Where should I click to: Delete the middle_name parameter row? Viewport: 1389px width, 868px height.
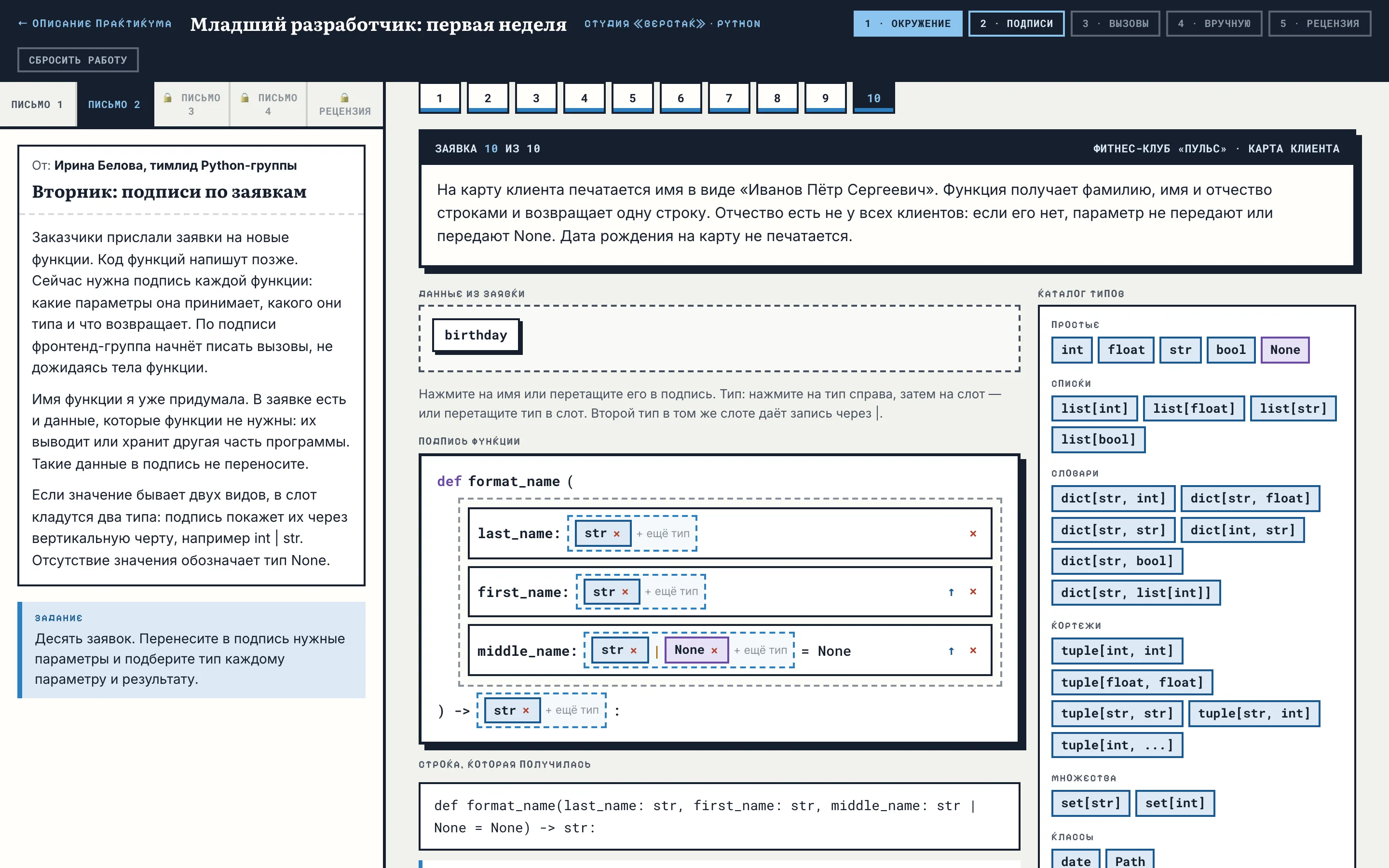pos(973,651)
